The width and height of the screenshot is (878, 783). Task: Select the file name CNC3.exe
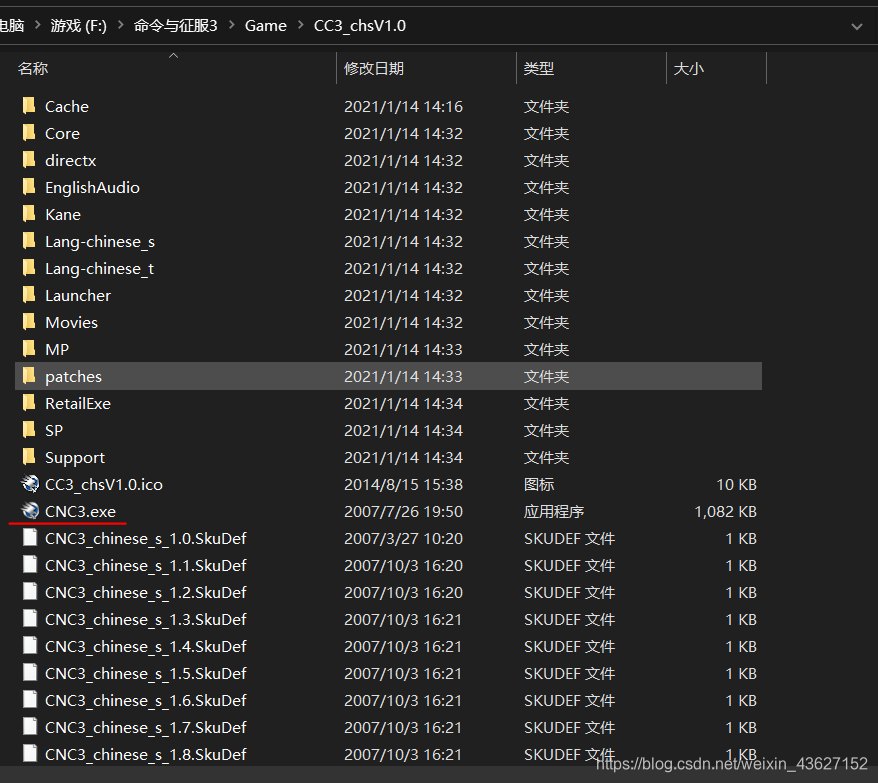coord(80,511)
